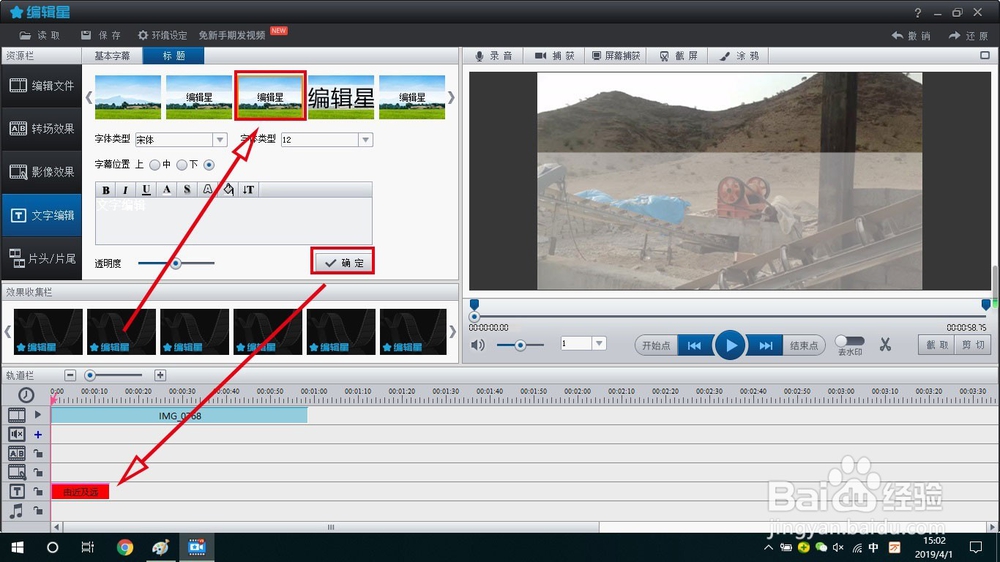This screenshot has height=562, width=1000.
Task: Select the music note track icon
Action: 17,511
